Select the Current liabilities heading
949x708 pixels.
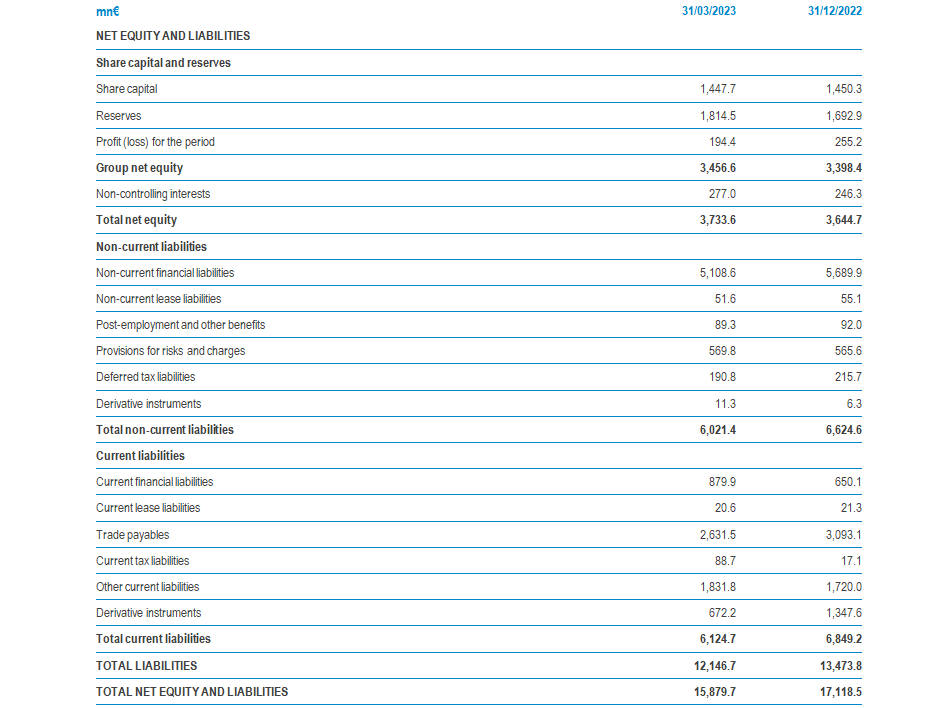point(140,456)
